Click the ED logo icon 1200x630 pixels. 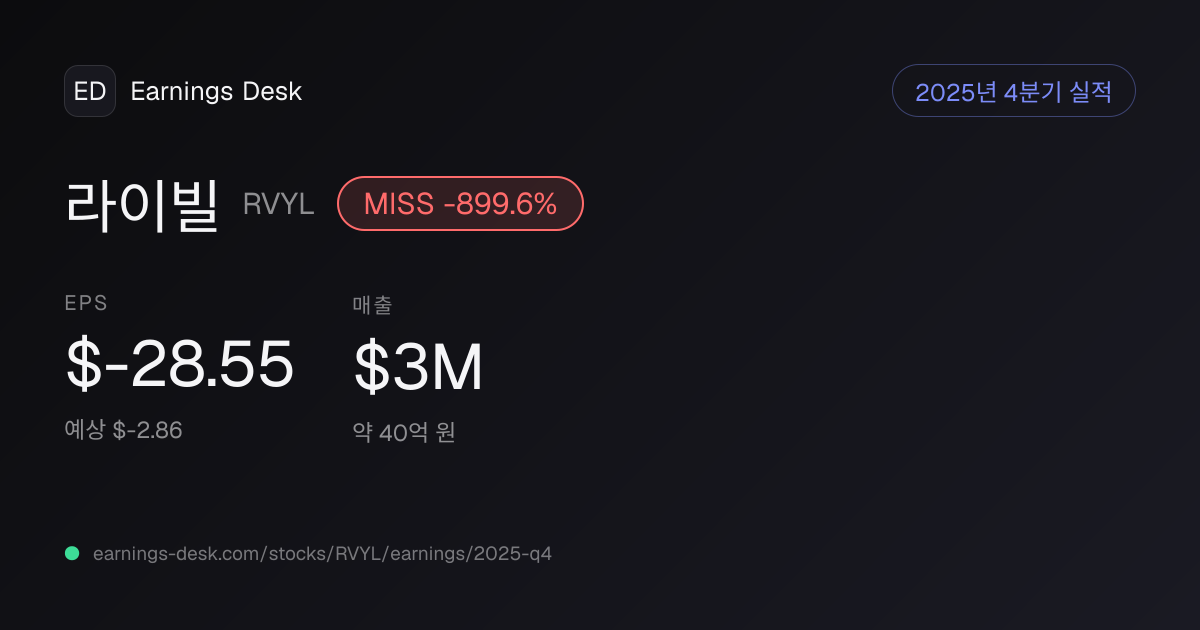(x=90, y=91)
